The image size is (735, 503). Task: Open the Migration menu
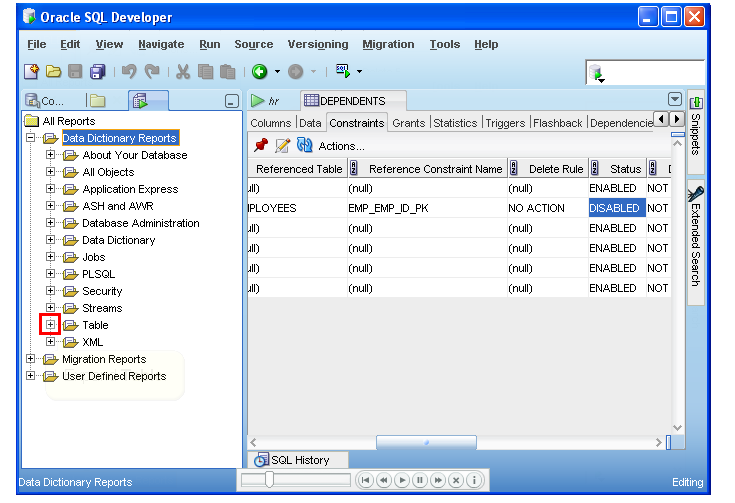pyautogui.click(x=388, y=44)
